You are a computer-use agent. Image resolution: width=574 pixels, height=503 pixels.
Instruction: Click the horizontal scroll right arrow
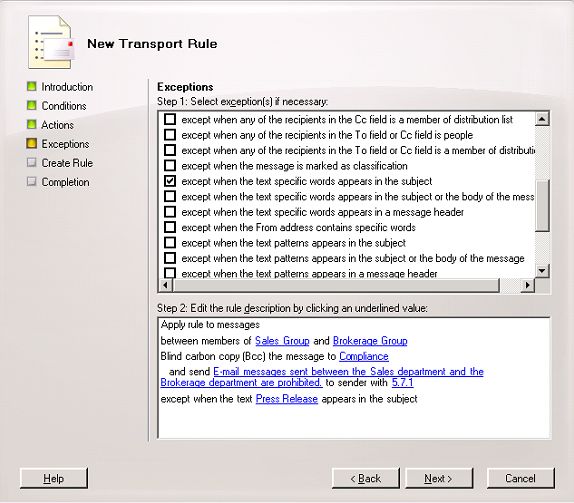pos(528,285)
